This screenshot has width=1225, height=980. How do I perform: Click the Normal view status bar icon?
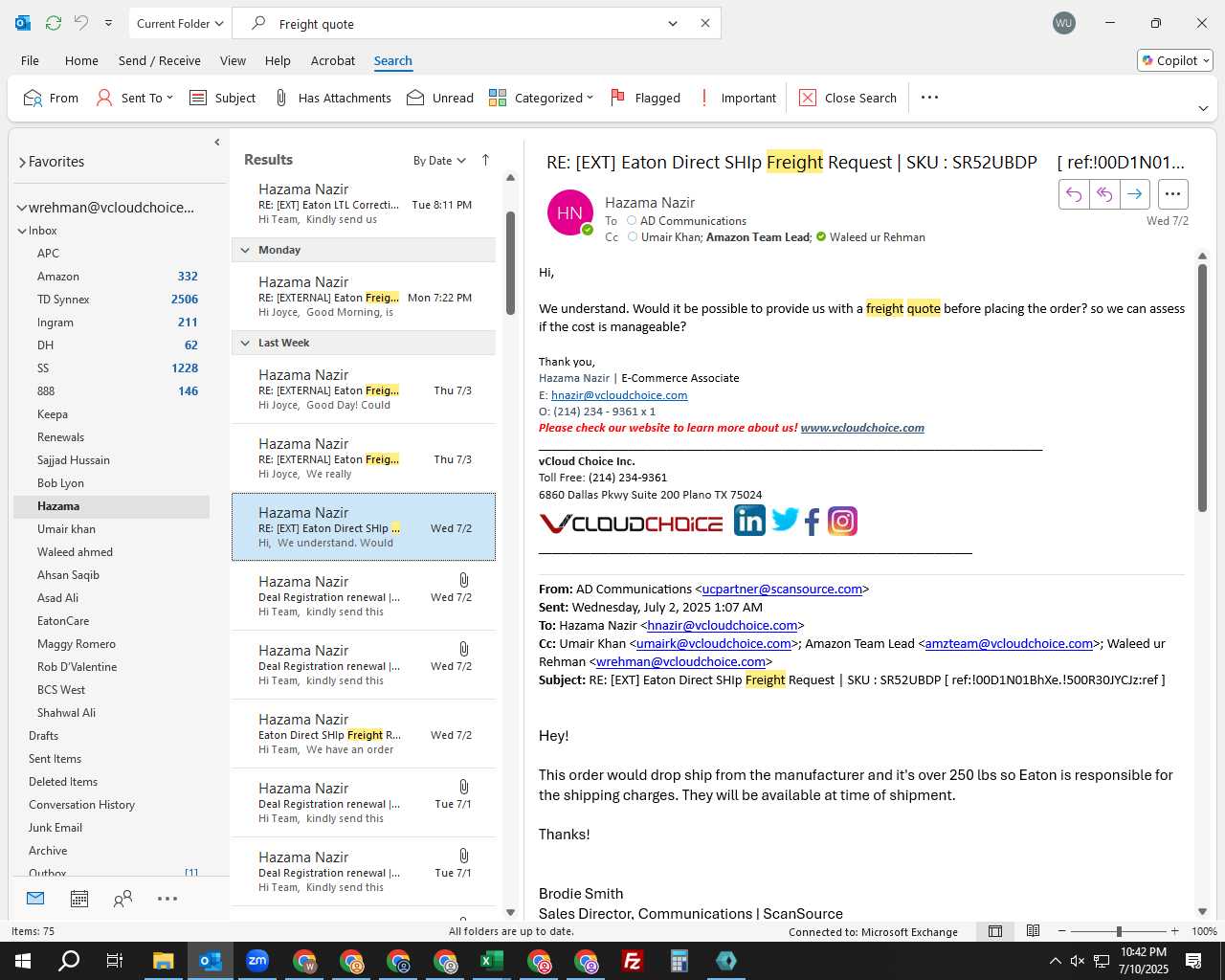995,931
